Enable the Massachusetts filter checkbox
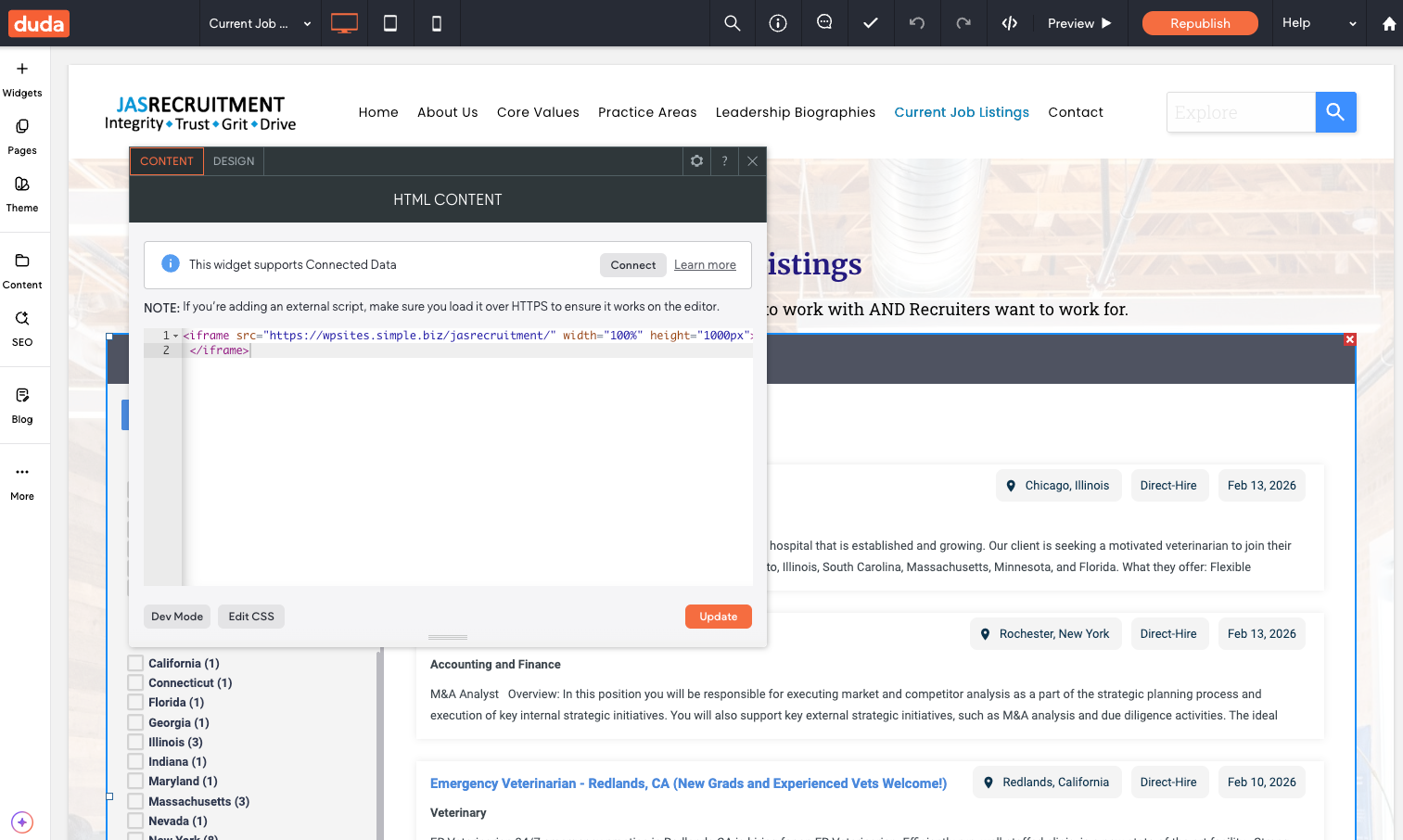The width and height of the screenshot is (1403, 840). [x=135, y=801]
